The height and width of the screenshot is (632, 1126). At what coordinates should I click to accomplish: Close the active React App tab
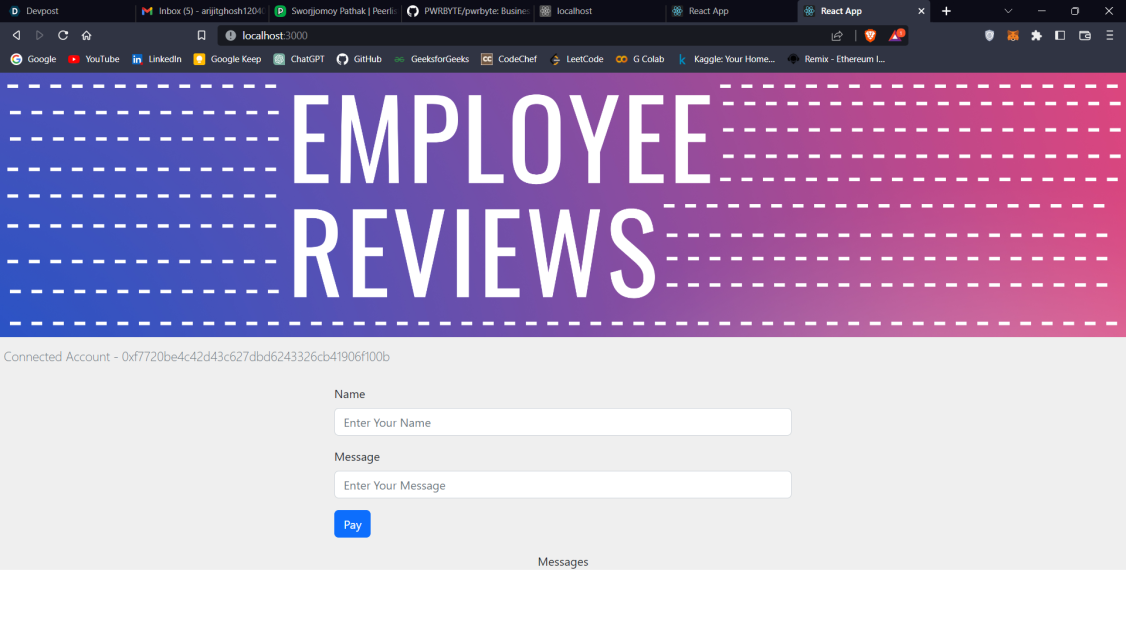tap(921, 11)
